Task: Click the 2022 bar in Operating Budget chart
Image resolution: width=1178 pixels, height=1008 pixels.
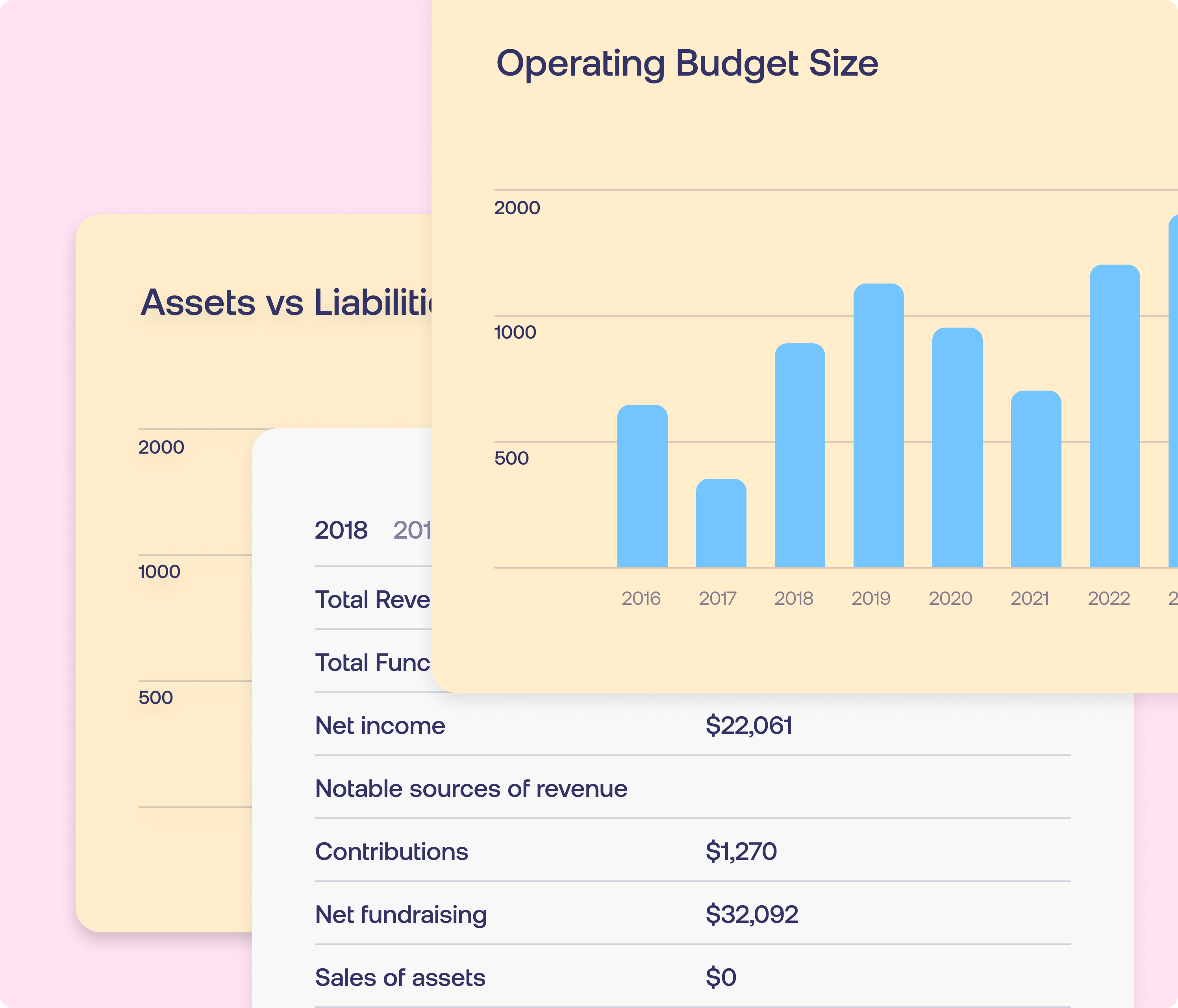Action: tap(1115, 416)
